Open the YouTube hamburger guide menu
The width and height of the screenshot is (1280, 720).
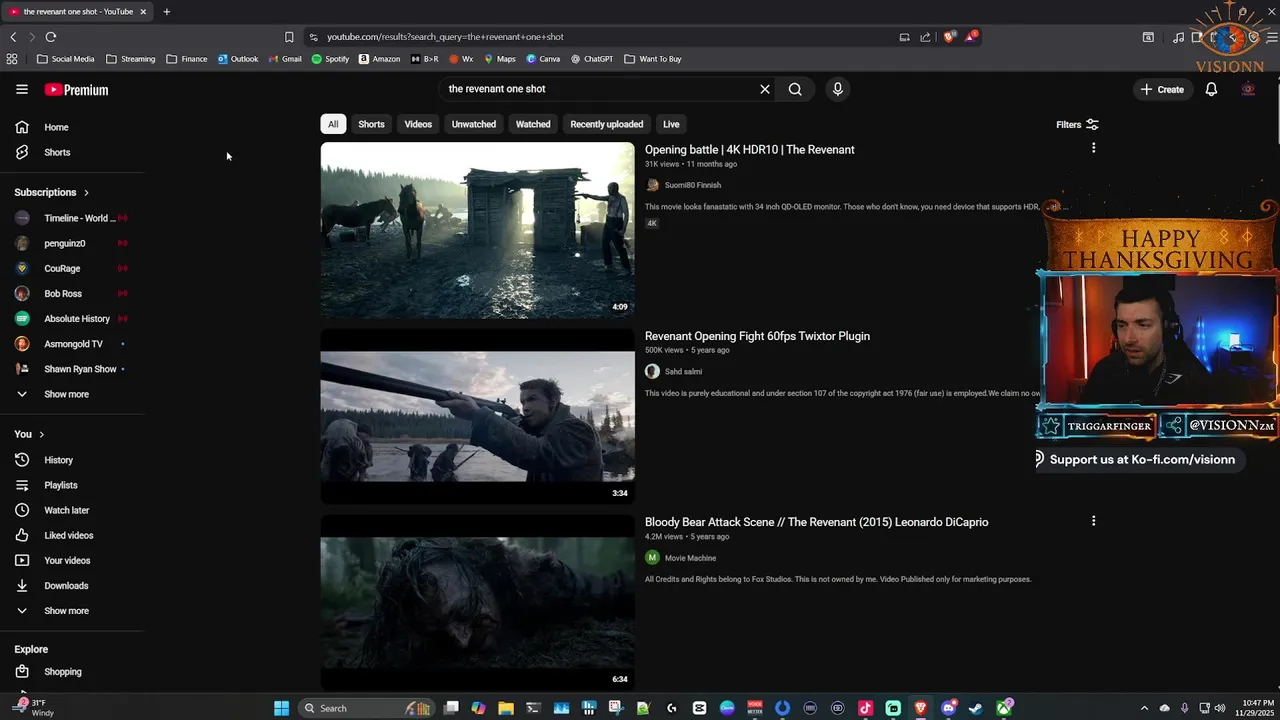[x=22, y=89]
